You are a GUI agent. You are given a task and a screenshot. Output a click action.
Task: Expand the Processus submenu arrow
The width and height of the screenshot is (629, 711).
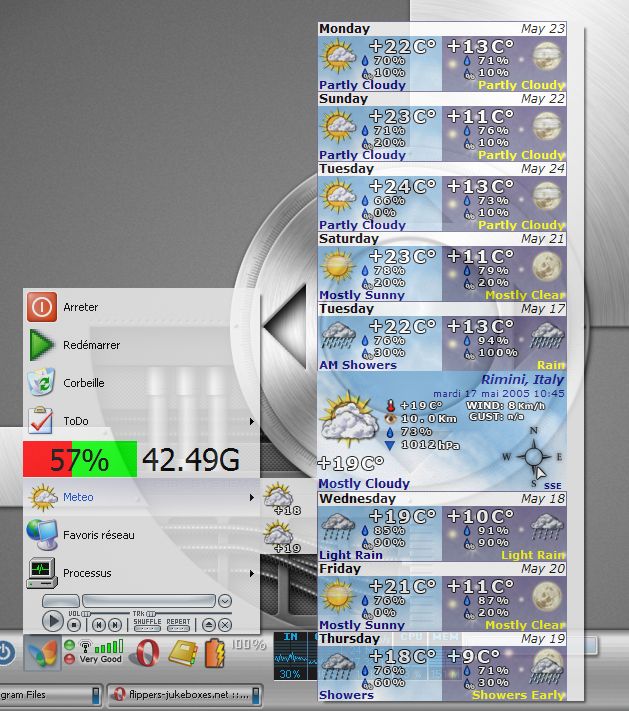click(x=250, y=574)
